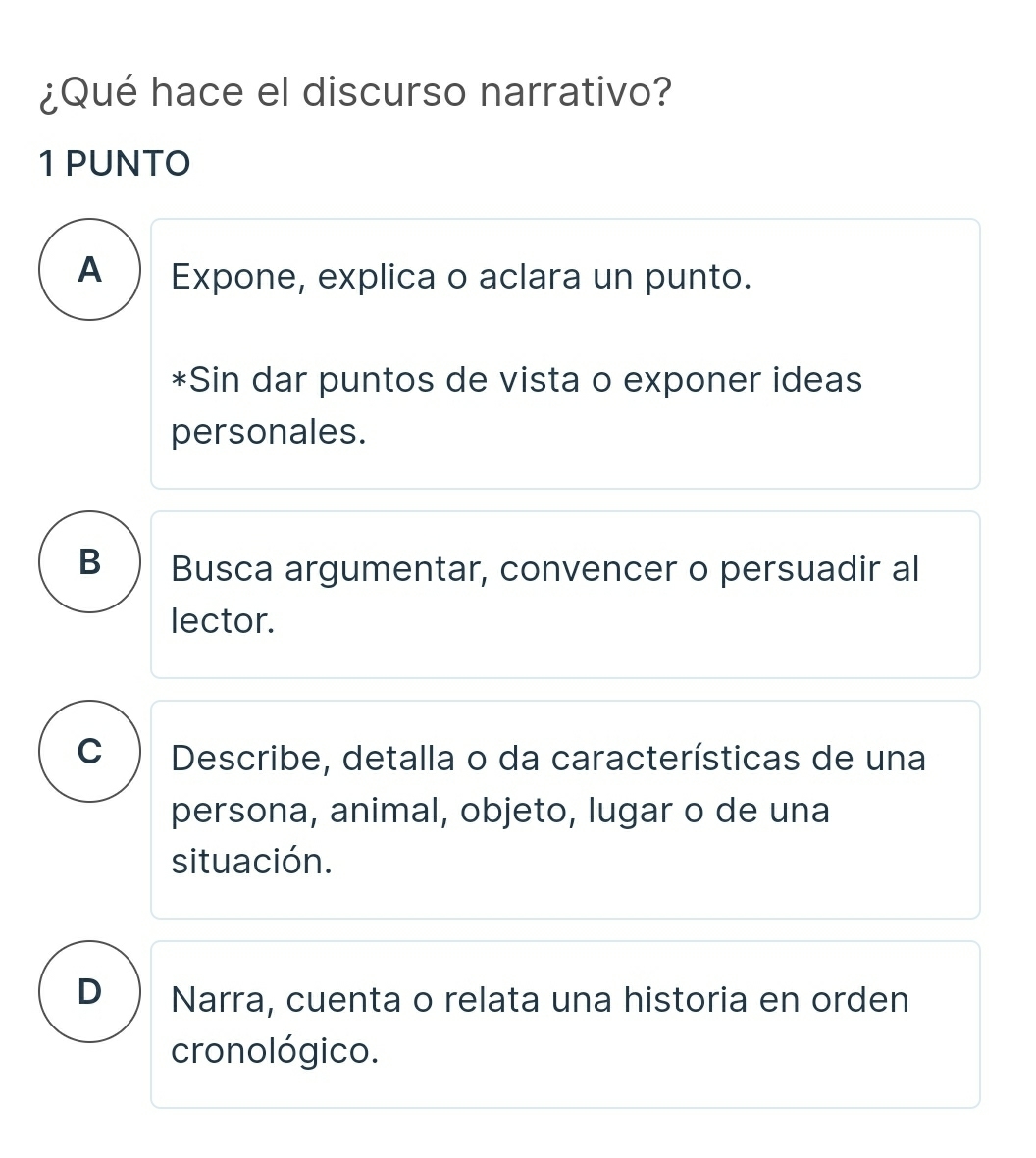Image resolution: width=1036 pixels, height=1158 pixels.
Task: Click the word 'cronológico.' in option D
Action: 275,1052
